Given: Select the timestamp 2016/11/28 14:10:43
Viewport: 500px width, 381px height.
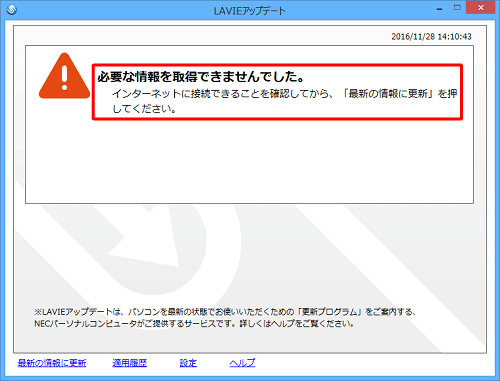Looking at the screenshot, I should click(431, 36).
